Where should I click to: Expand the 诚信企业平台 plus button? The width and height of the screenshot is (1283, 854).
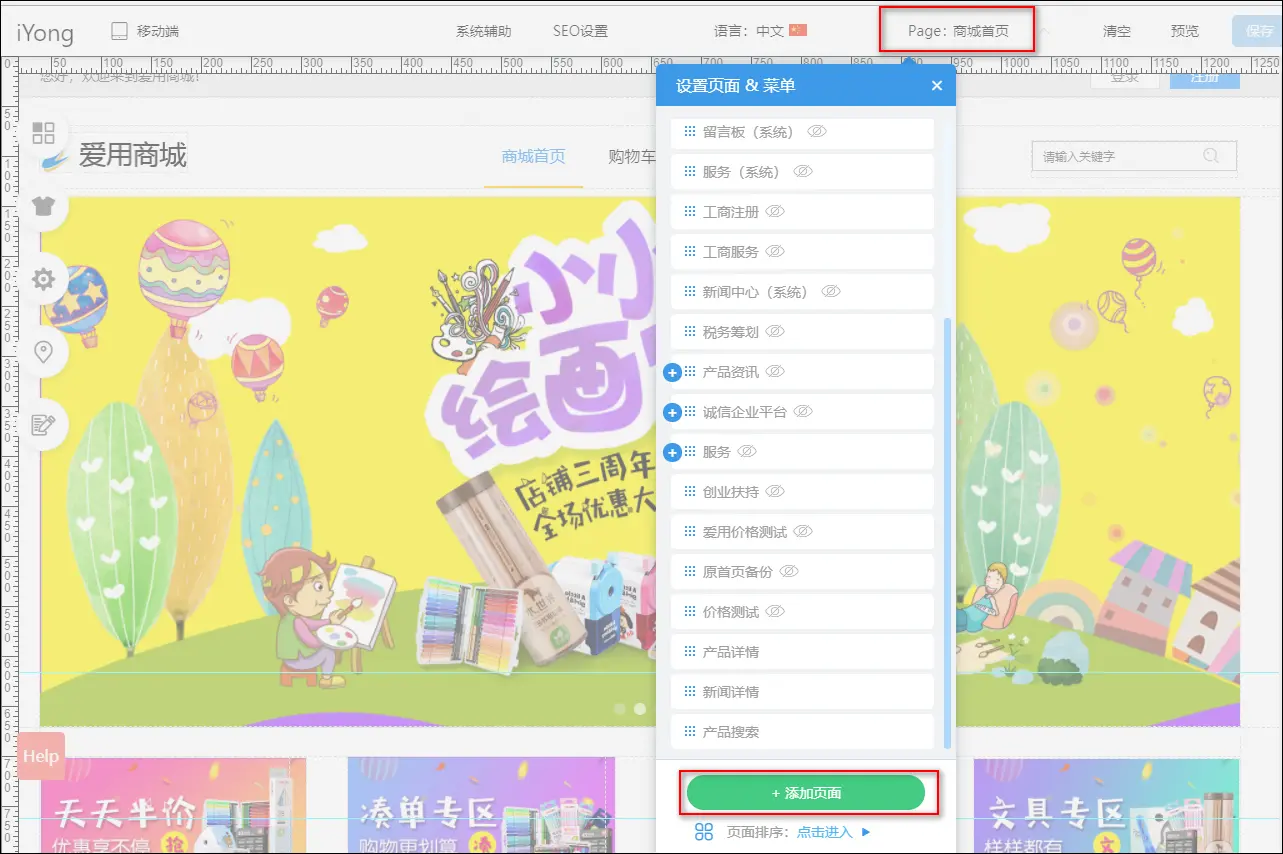click(x=673, y=412)
